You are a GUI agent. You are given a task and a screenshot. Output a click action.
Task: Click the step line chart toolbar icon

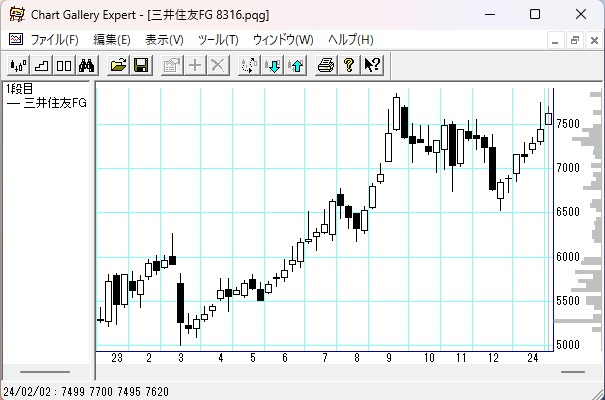click(41, 66)
